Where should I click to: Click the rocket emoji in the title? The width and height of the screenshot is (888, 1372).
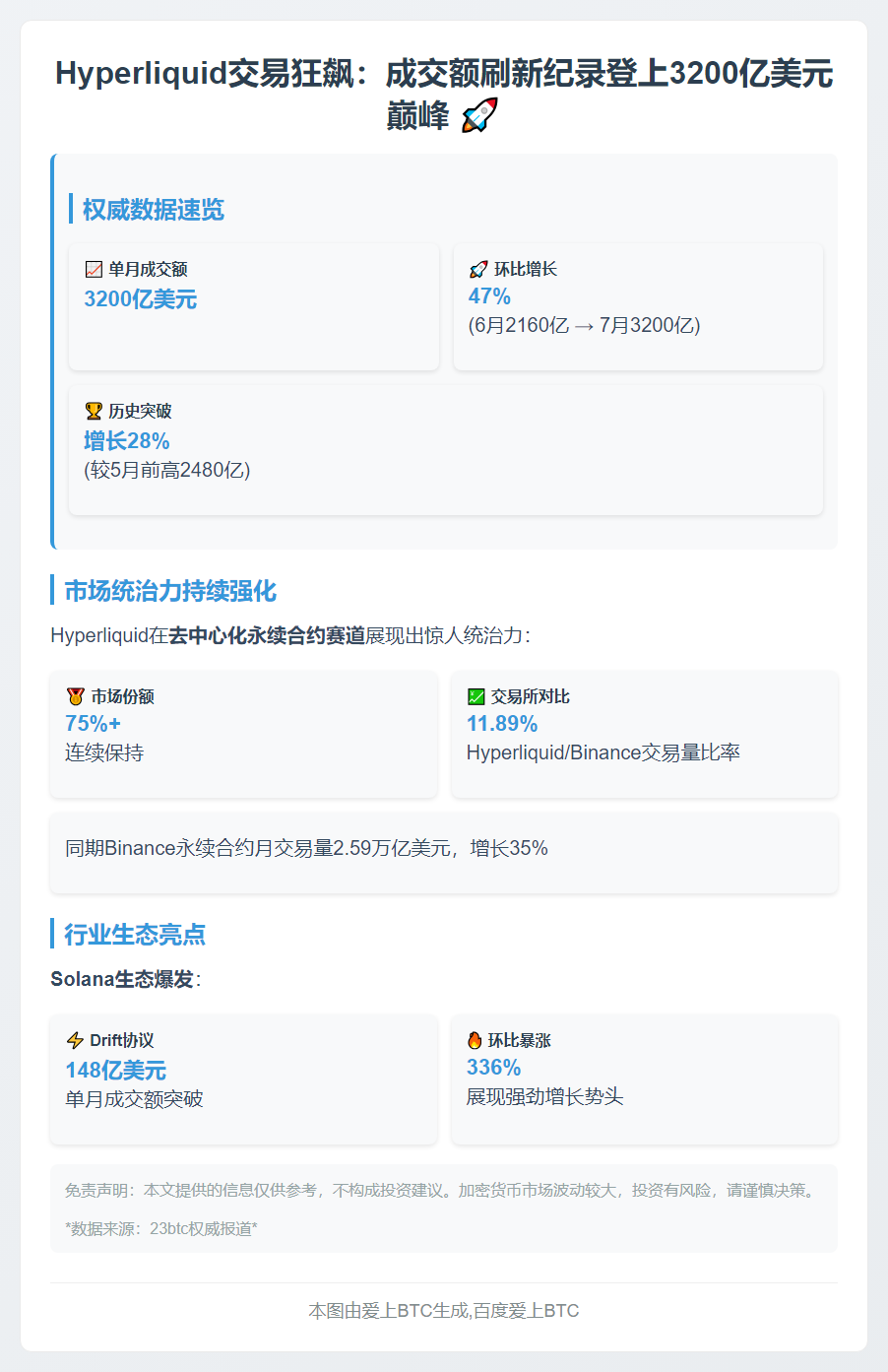[x=479, y=115]
